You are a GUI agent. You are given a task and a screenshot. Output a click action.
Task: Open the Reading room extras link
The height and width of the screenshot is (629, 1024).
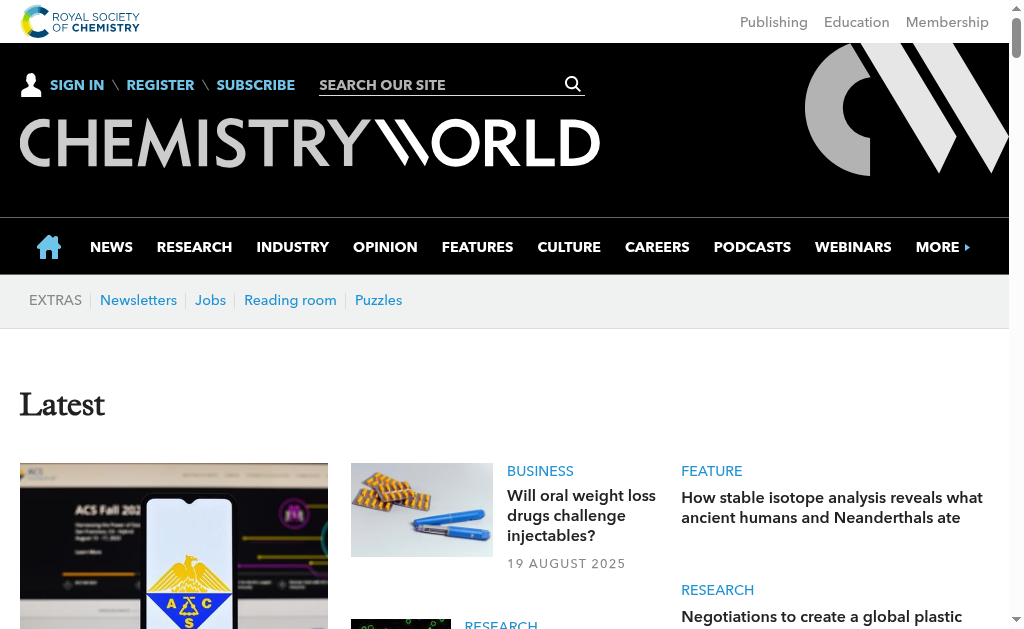pyautogui.click(x=290, y=300)
